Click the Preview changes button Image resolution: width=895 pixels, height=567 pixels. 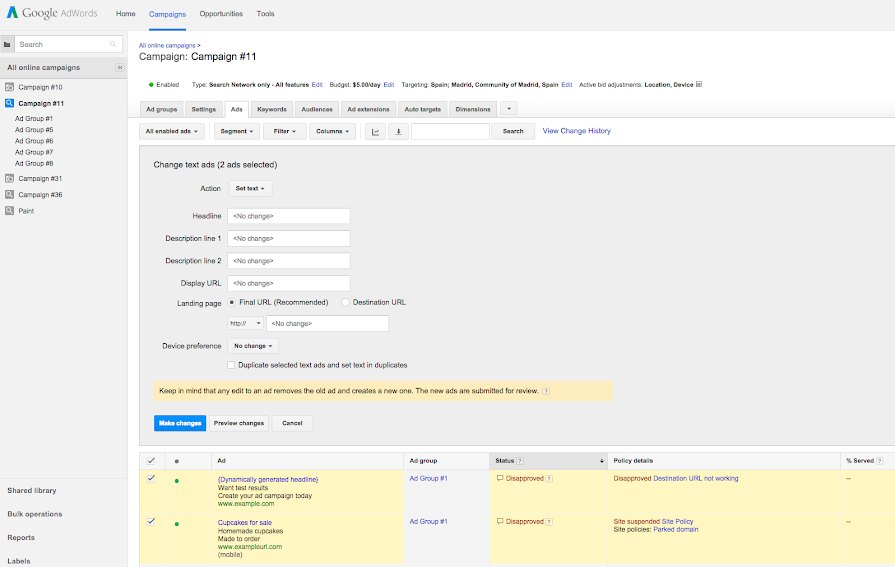coord(239,423)
